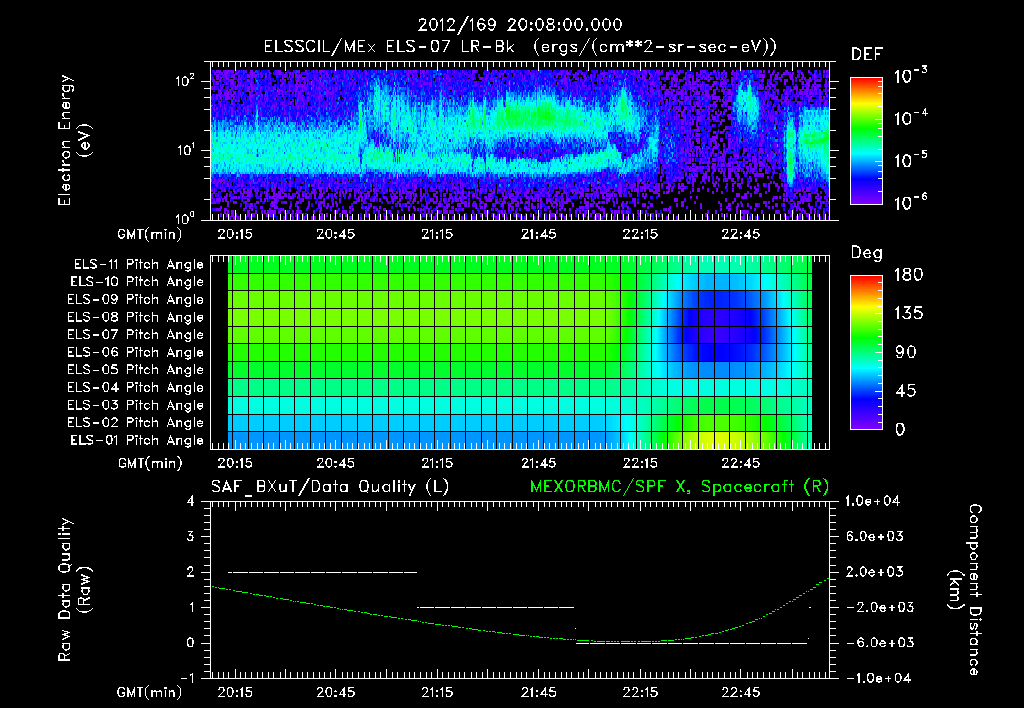Click the DEF color bar
The width and height of the screenshot is (1024, 708).
[866, 141]
